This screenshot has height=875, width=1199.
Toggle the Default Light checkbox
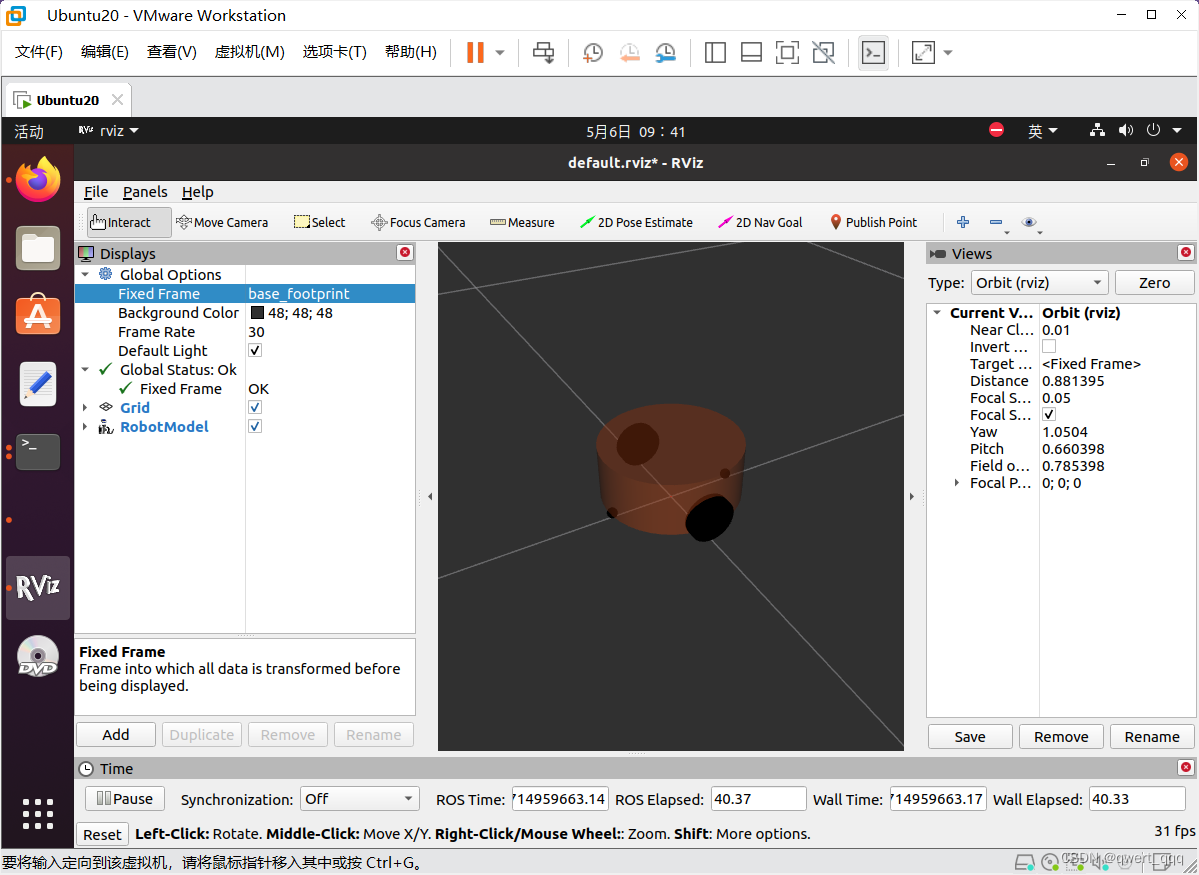pos(255,350)
